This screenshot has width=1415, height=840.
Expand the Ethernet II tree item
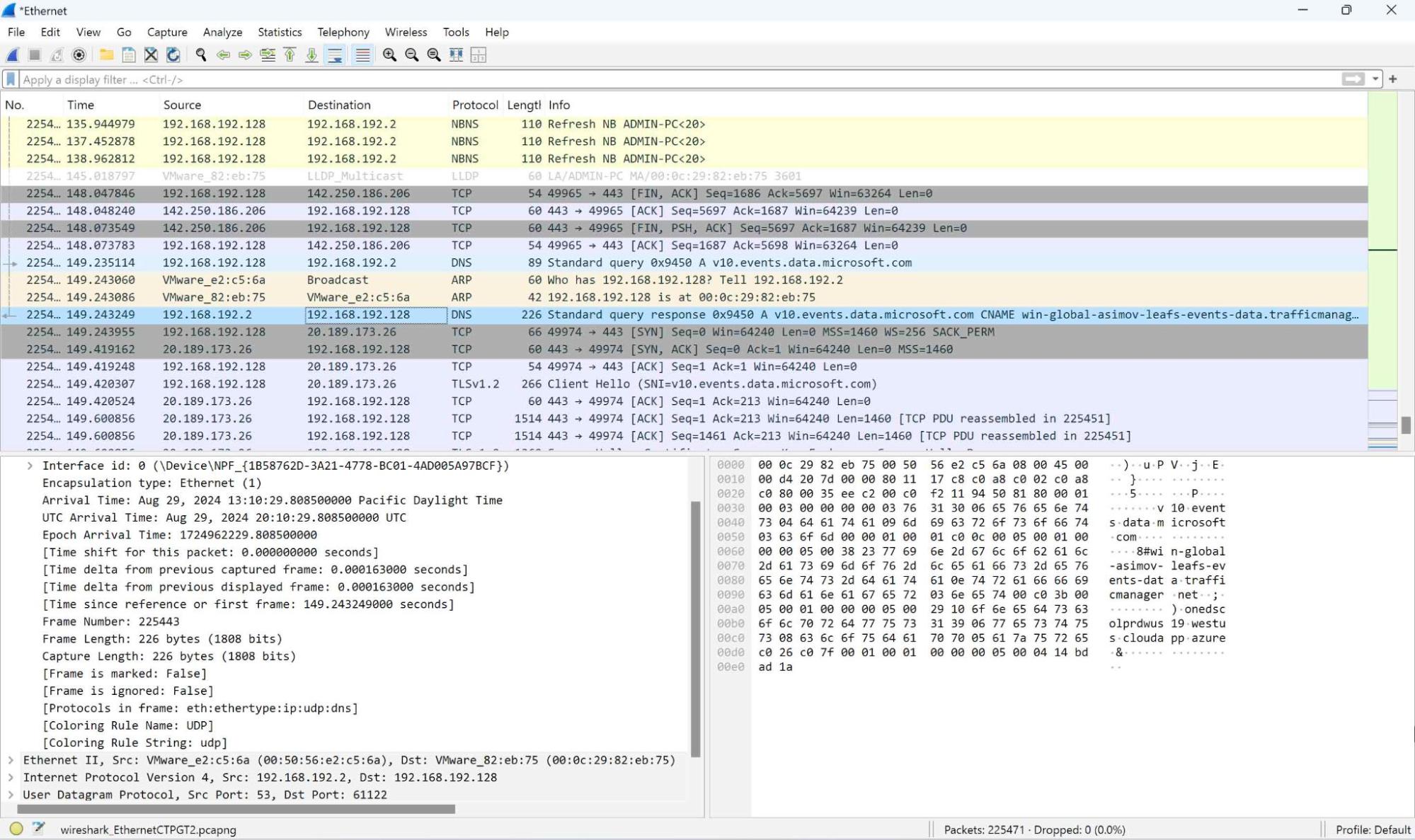click(11, 759)
